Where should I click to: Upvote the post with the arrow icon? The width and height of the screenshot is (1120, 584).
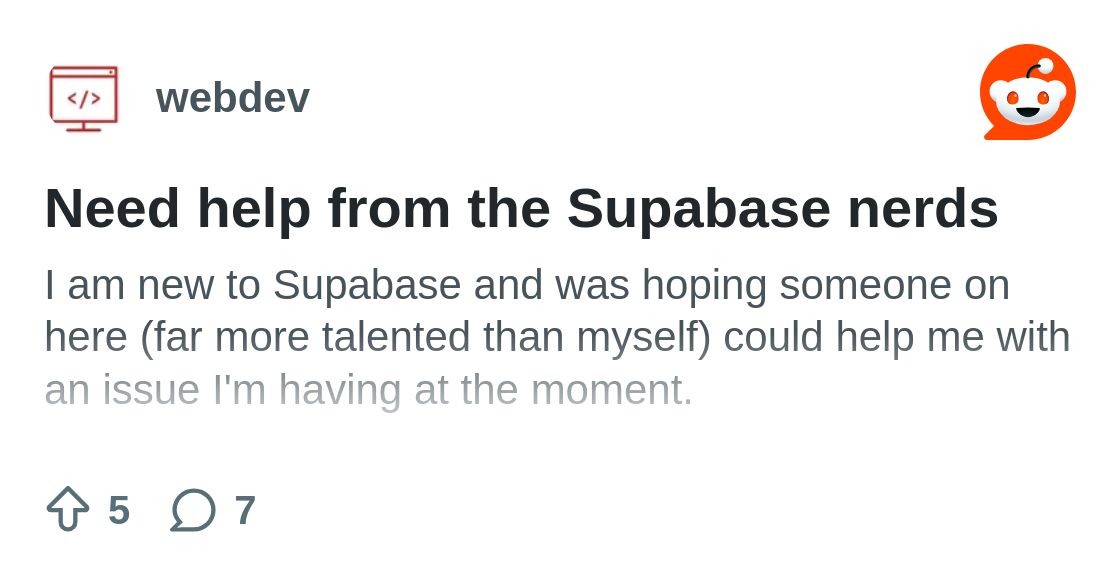click(68, 509)
